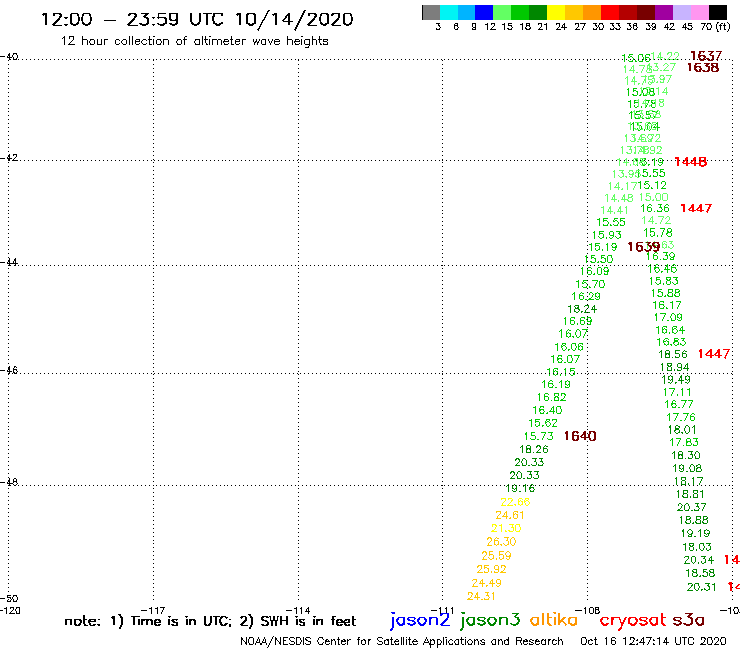Click the 'jason2' satellite label

[x=420, y=620]
